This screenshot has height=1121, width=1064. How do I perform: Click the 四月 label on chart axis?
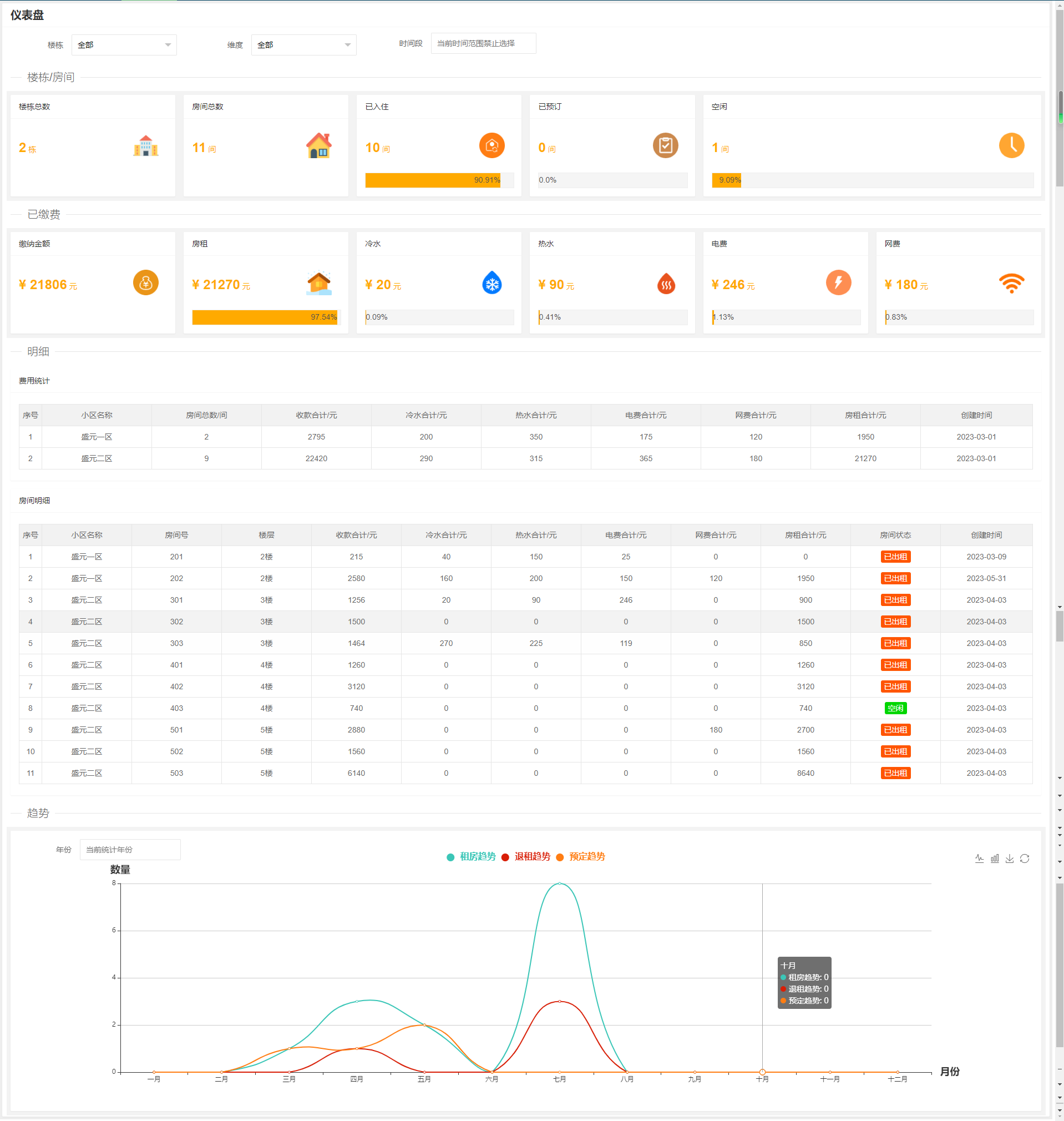point(356,1079)
